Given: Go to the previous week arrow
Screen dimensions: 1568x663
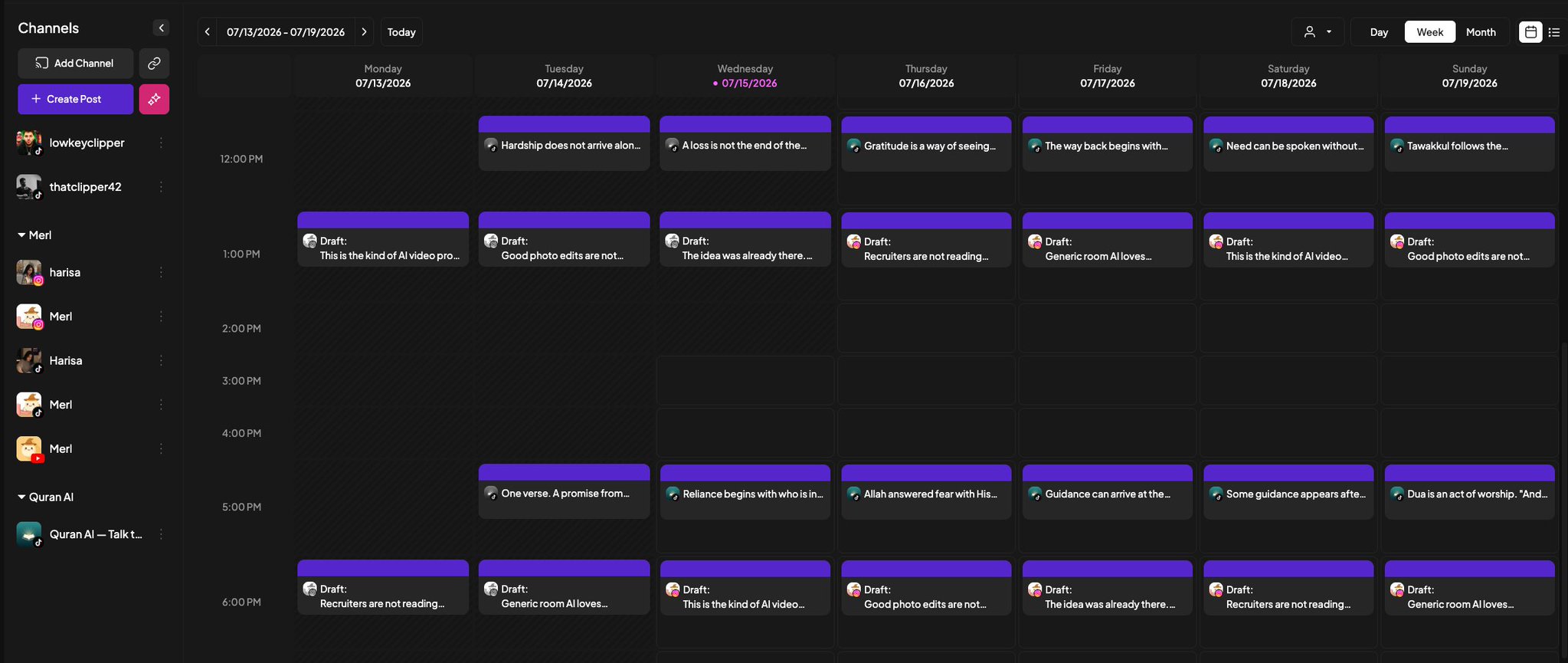Looking at the screenshot, I should [x=207, y=32].
